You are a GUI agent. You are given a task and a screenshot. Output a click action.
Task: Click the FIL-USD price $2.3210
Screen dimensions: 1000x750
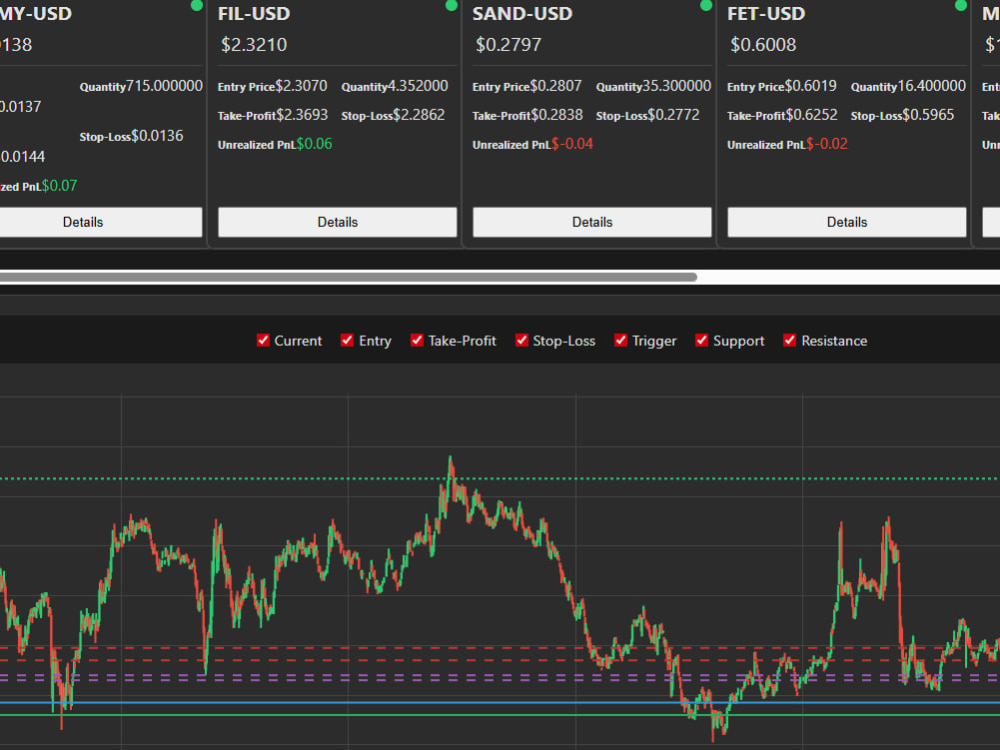(254, 45)
